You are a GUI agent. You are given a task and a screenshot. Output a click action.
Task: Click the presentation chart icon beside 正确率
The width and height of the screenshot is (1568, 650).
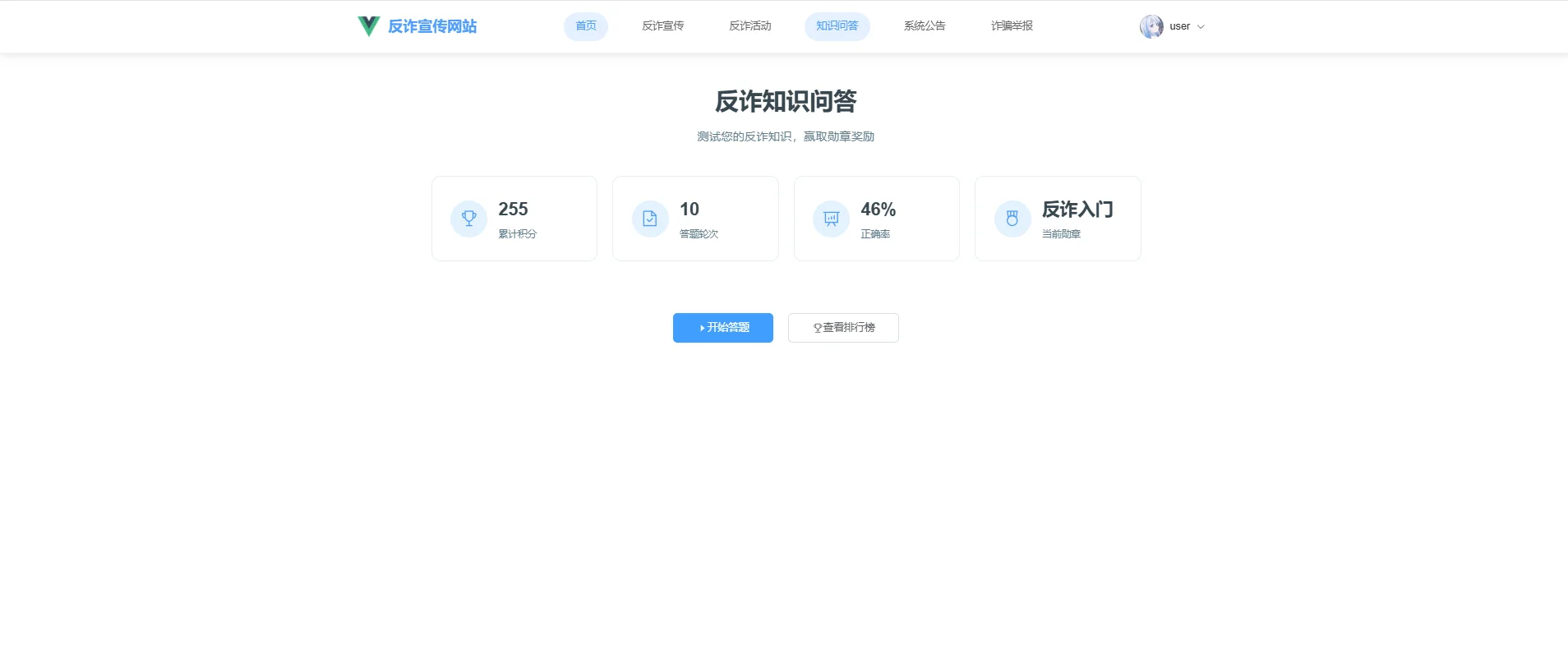click(832, 219)
